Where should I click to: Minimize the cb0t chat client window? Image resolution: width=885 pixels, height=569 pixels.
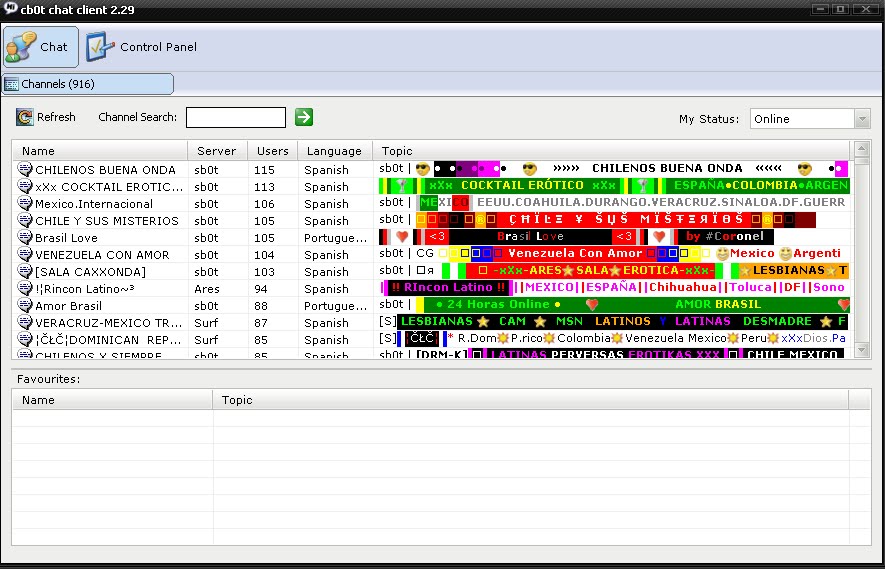point(821,9)
